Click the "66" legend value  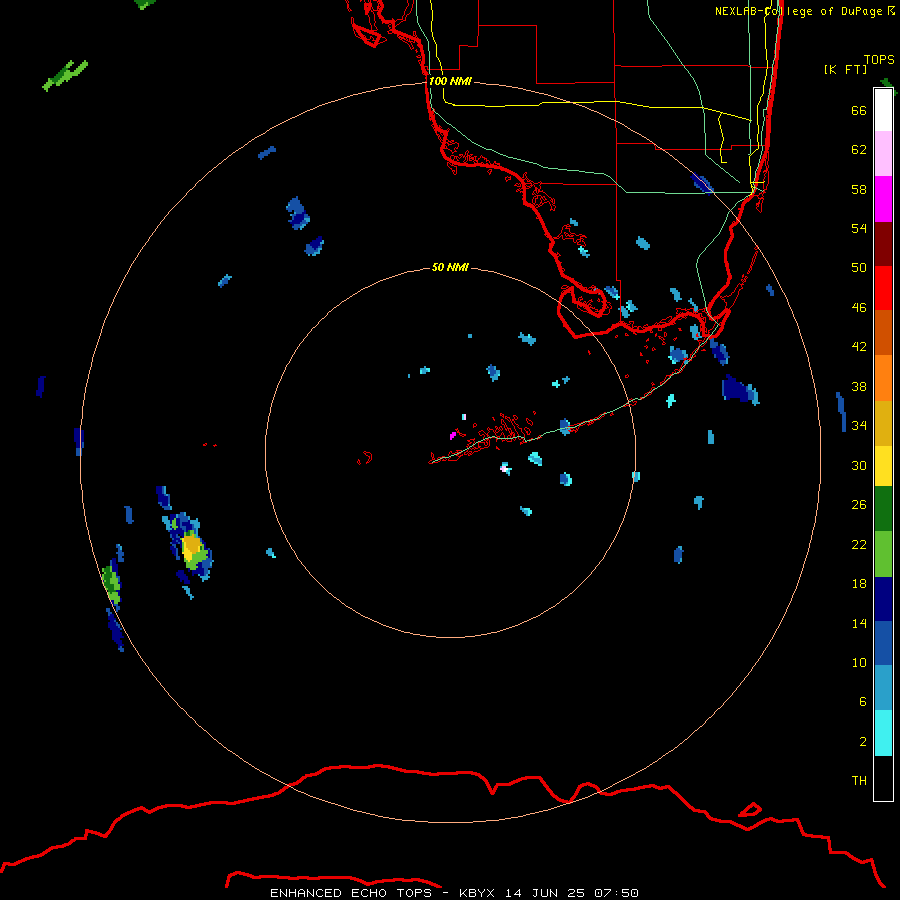click(x=859, y=110)
